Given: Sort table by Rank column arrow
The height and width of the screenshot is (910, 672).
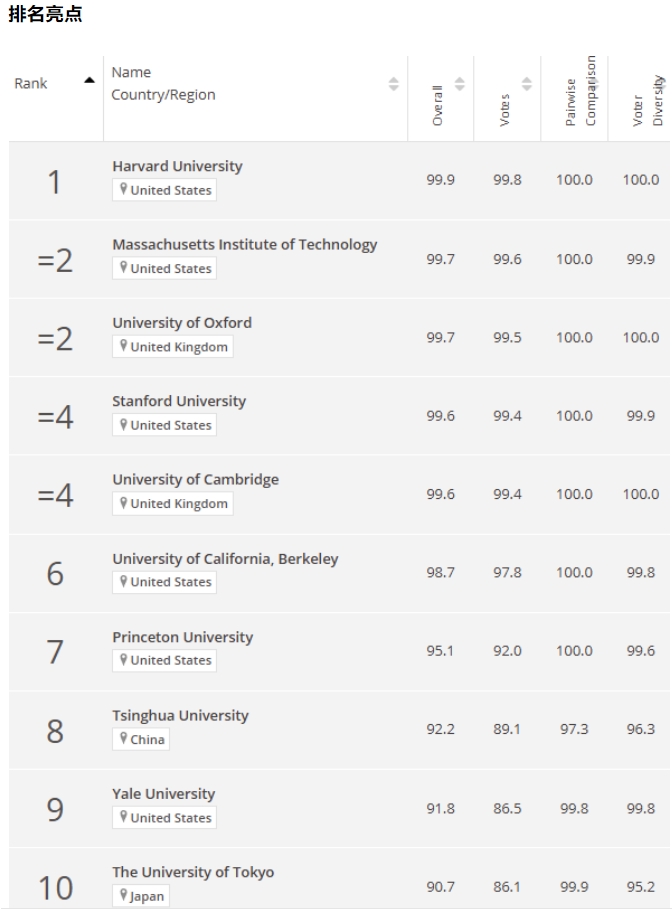Looking at the screenshot, I should [x=89, y=81].
